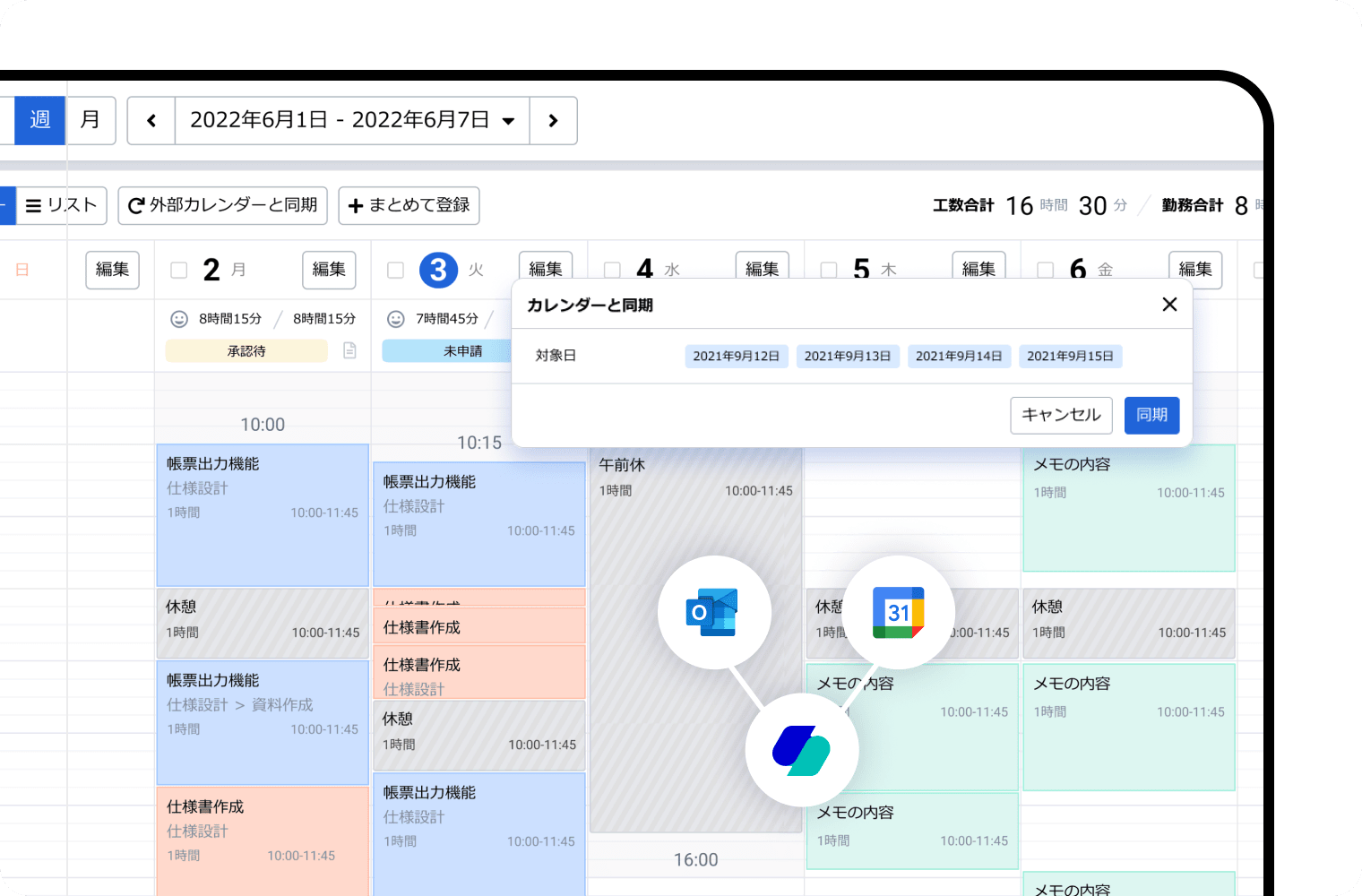Close the calendar sync dialog
Image resolution: width=1362 pixels, height=896 pixels.
pos(1169,305)
